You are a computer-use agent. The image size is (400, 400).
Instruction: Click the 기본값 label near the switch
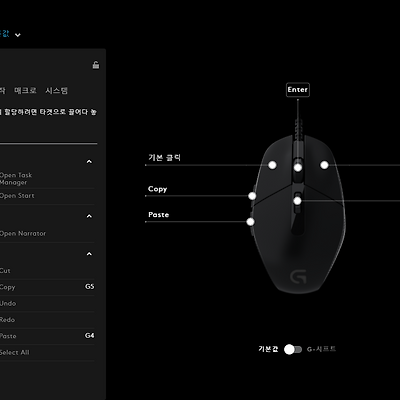pyautogui.click(x=268, y=349)
